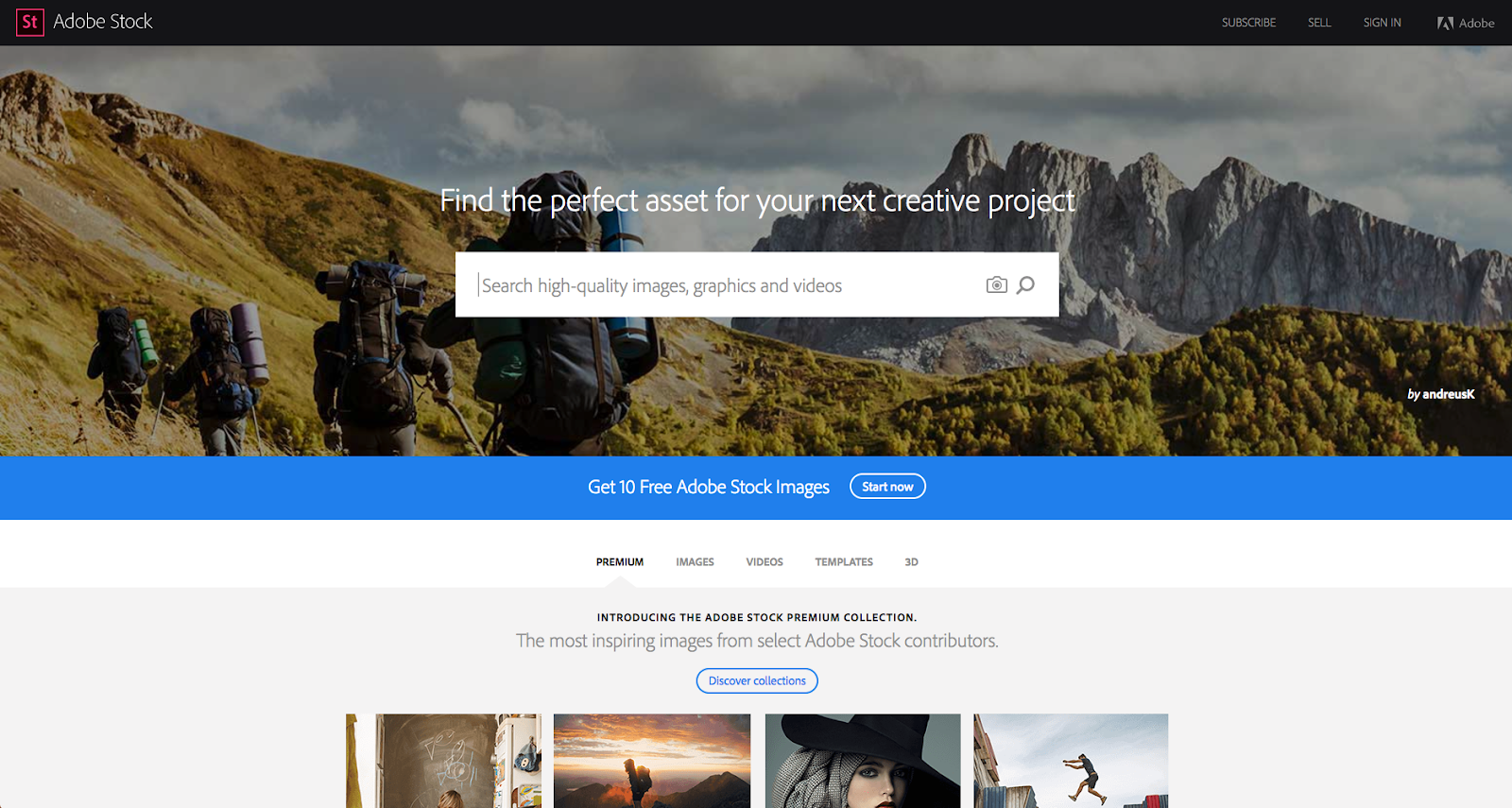This screenshot has width=1512, height=808.
Task: Click the Discover collections button
Action: point(757,680)
